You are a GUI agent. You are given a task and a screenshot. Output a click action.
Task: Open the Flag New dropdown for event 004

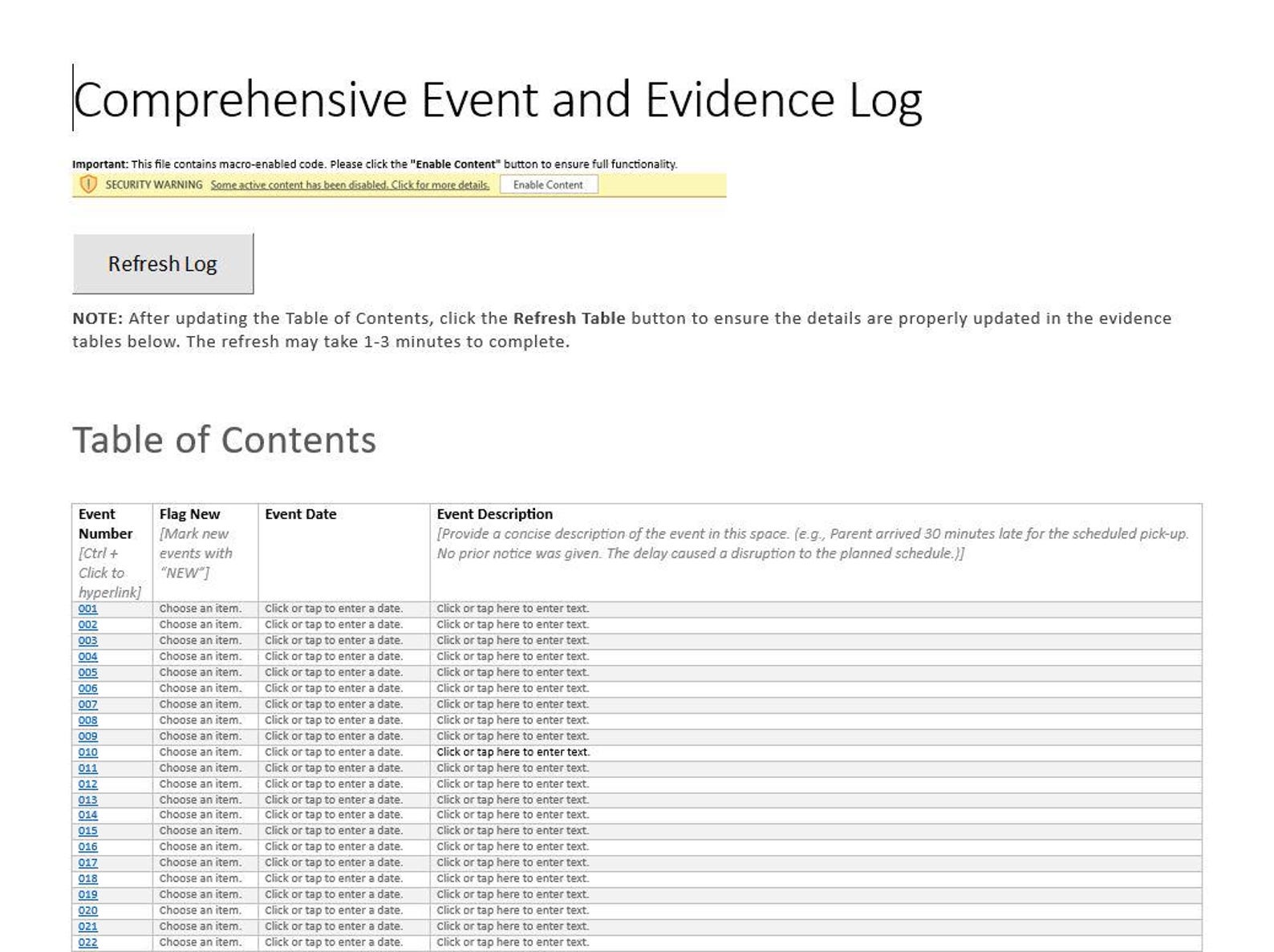point(201,657)
